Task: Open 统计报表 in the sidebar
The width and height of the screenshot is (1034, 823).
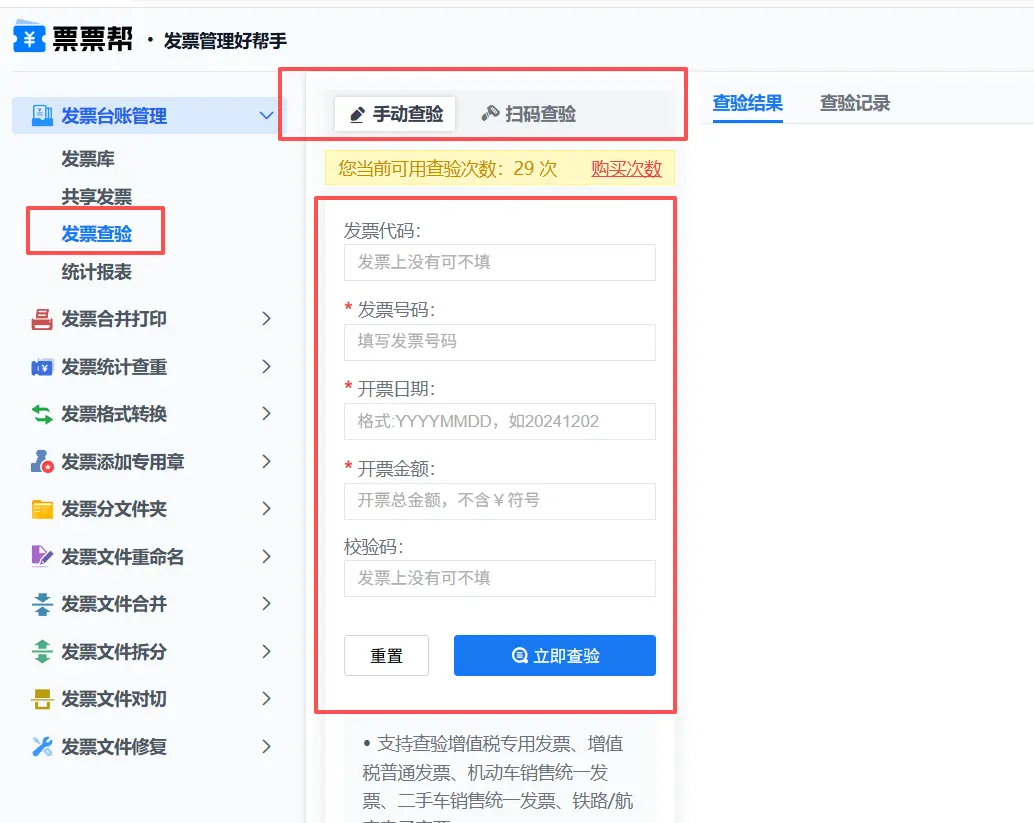Action: point(96,272)
